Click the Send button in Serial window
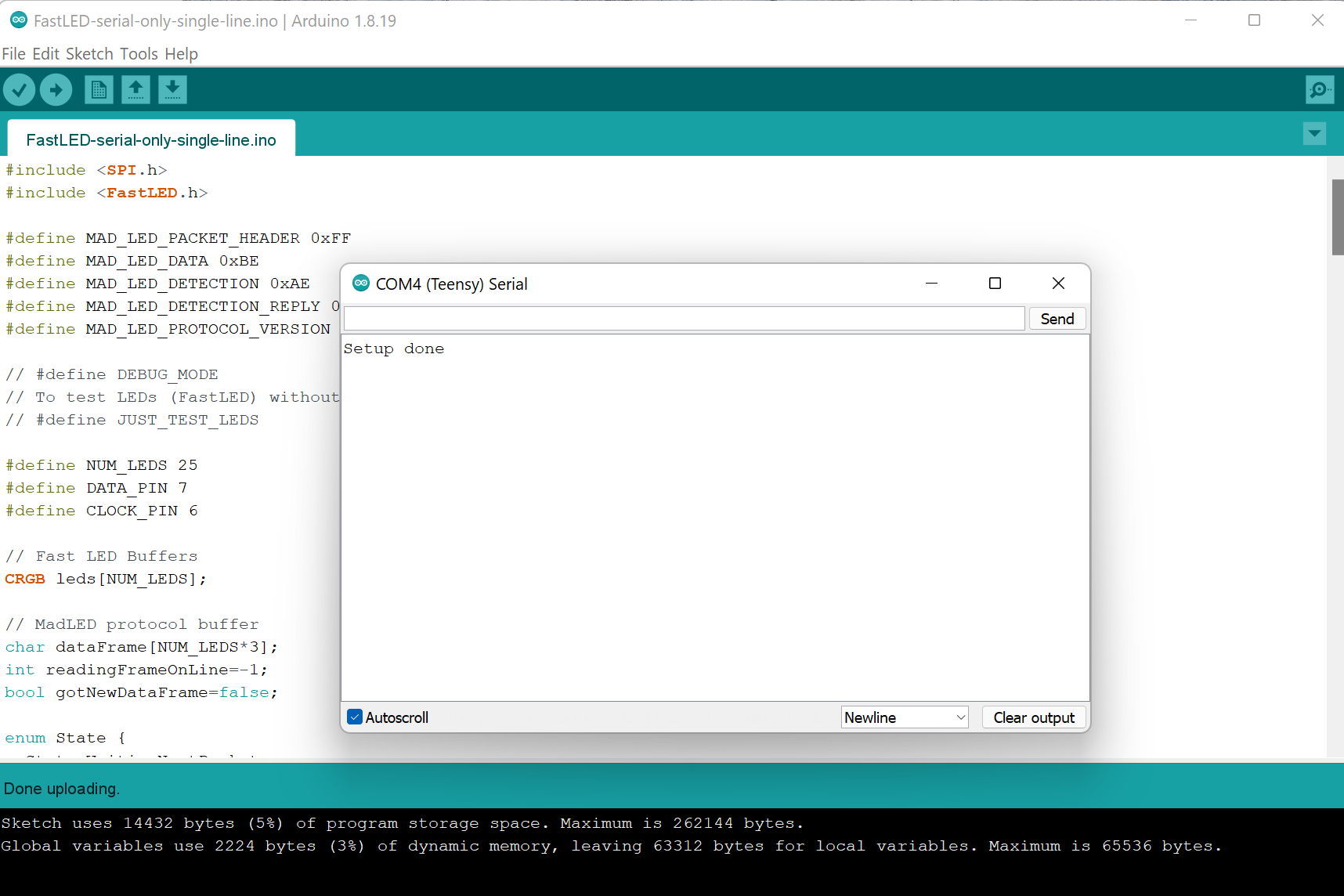This screenshot has height=896, width=1344. (x=1057, y=319)
